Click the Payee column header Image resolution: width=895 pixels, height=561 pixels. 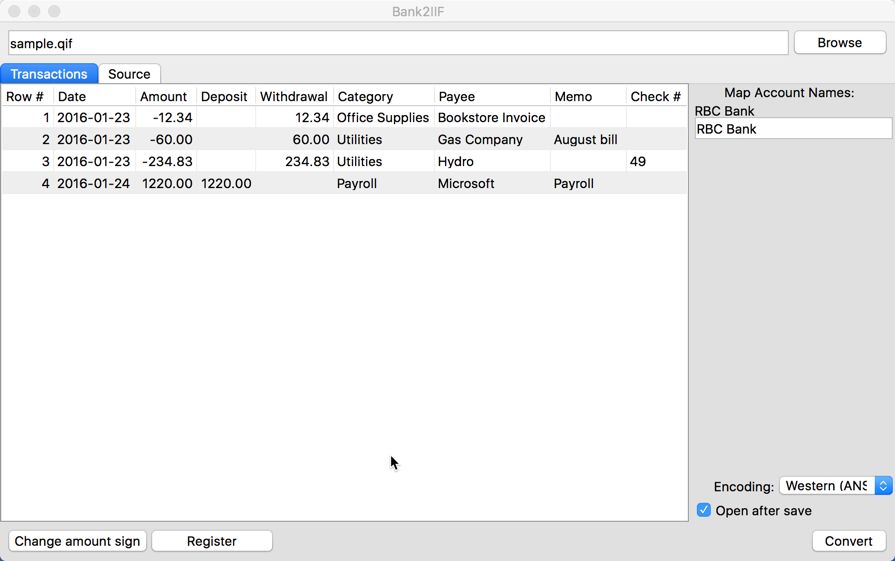[492, 96]
